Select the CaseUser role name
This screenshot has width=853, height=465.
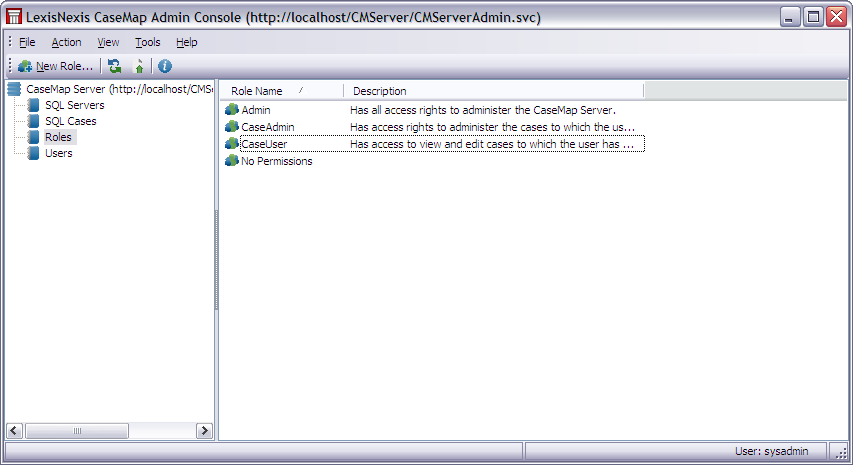point(264,144)
